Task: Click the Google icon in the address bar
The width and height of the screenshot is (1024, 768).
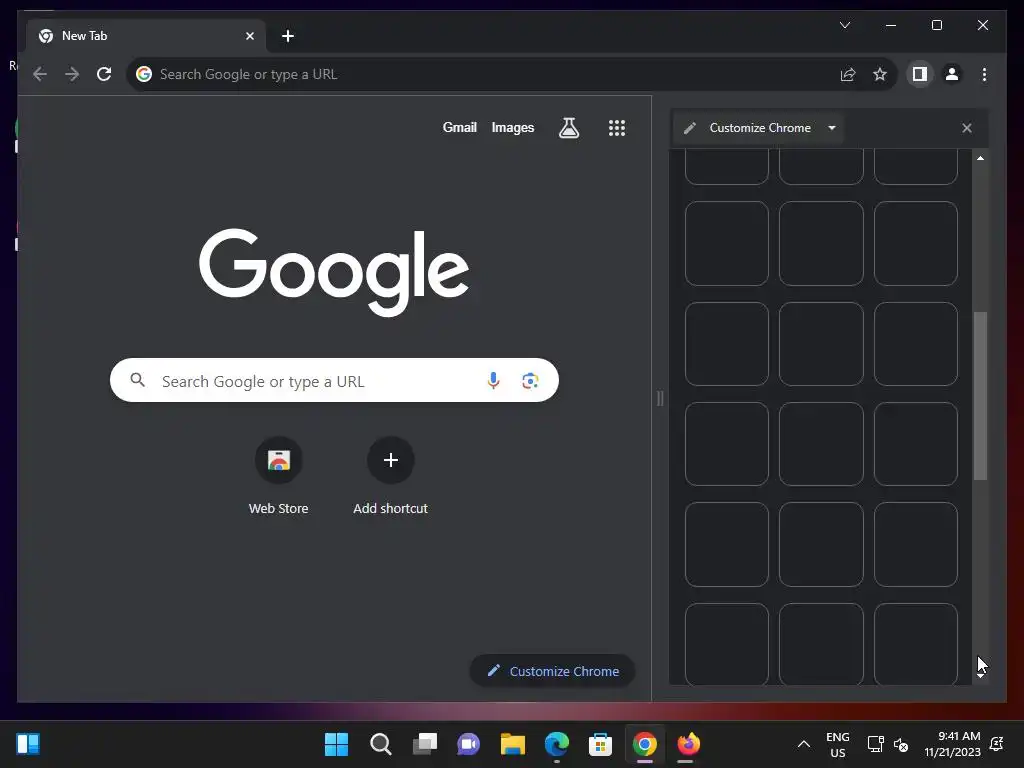Action: pos(144,74)
